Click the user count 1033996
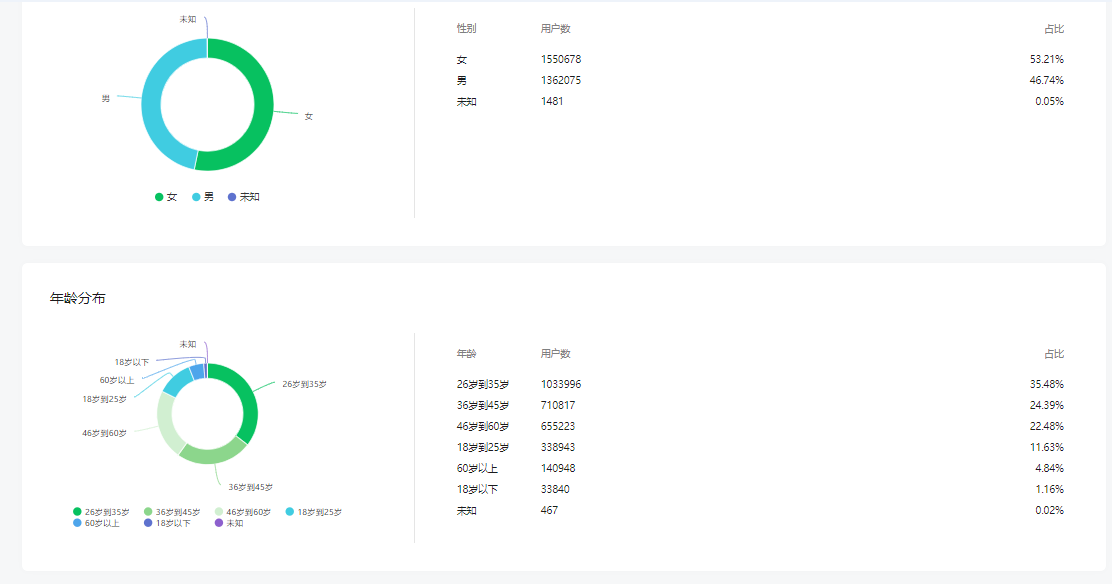 561,384
